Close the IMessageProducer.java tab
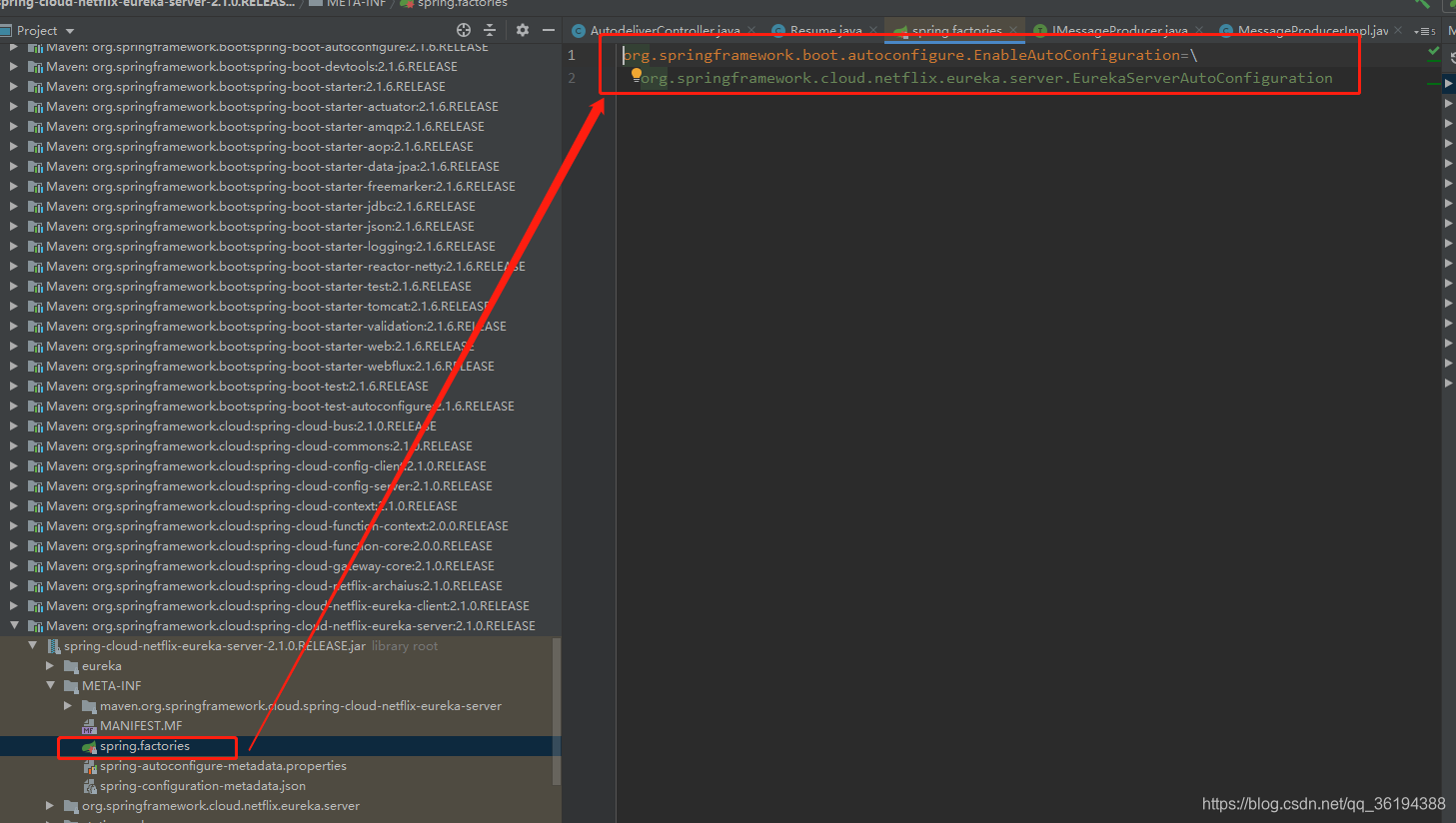This screenshot has height=823, width=1456. 1199,31
